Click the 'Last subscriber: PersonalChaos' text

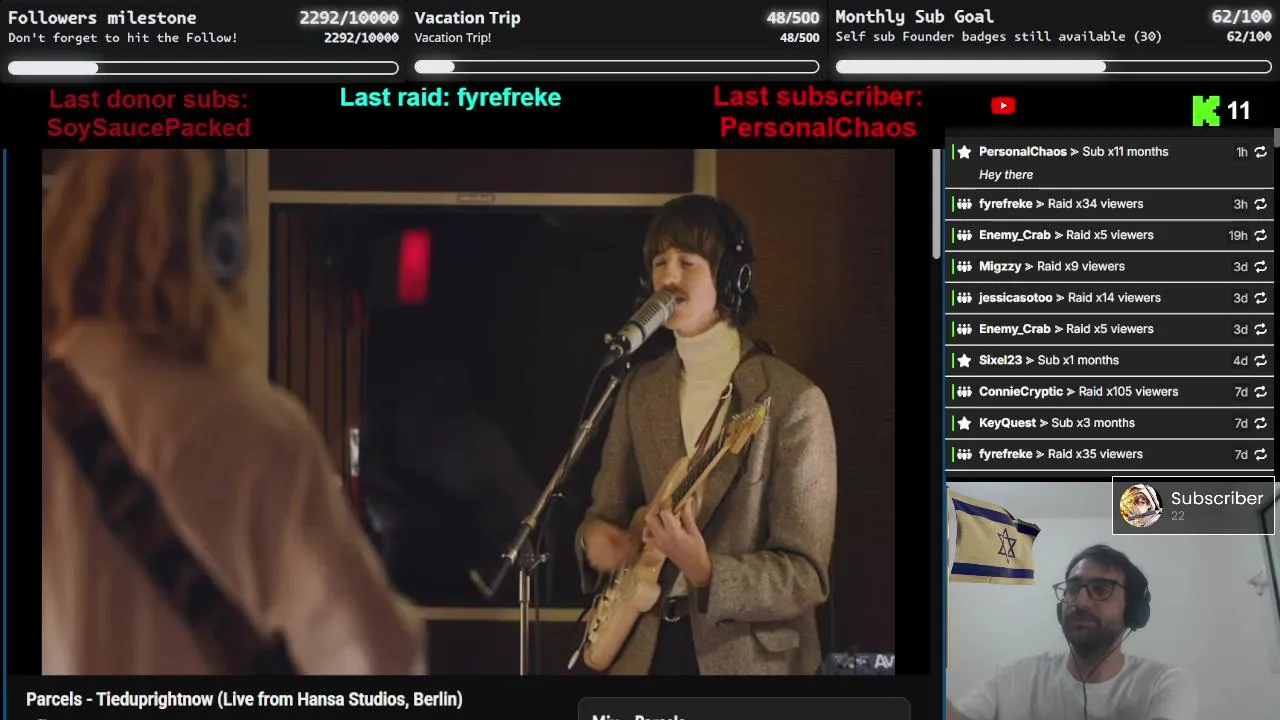(x=818, y=112)
